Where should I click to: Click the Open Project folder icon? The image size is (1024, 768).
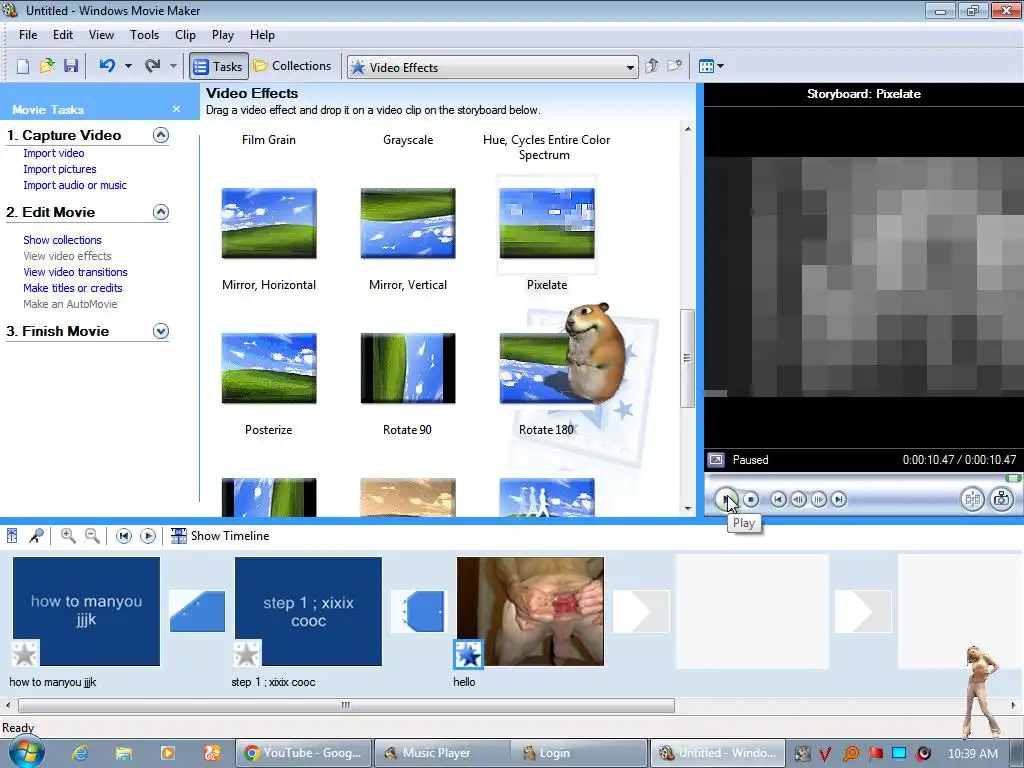pos(47,66)
